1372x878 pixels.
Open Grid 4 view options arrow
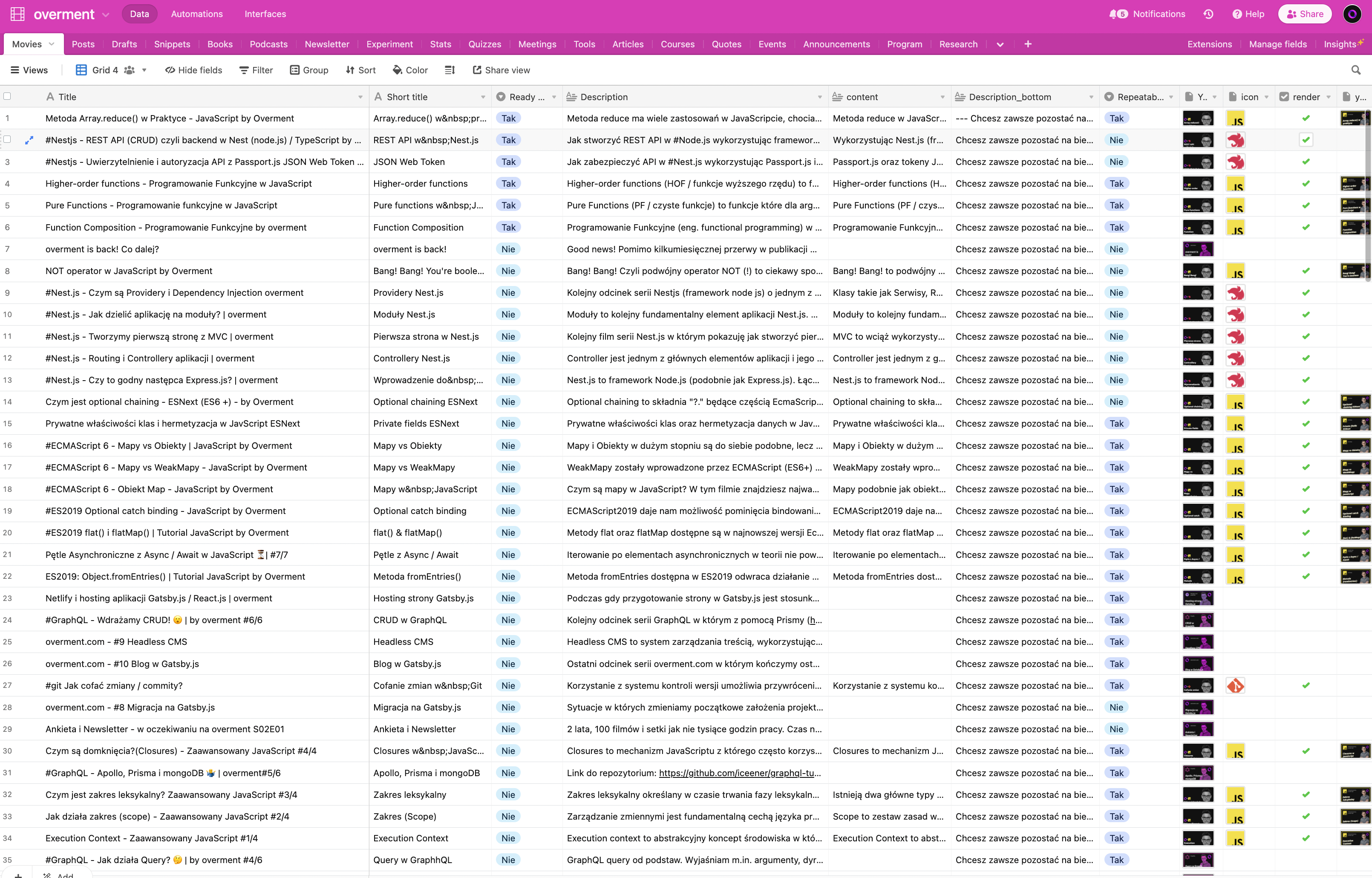point(144,70)
